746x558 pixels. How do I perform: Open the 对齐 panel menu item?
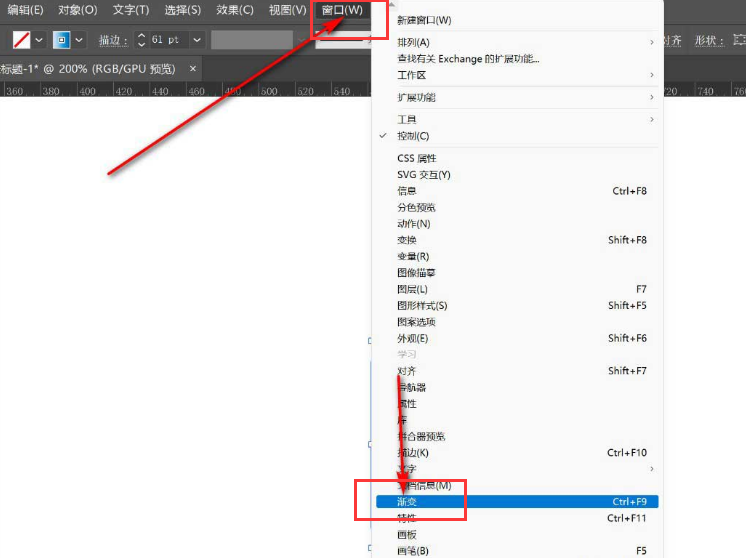(517, 371)
